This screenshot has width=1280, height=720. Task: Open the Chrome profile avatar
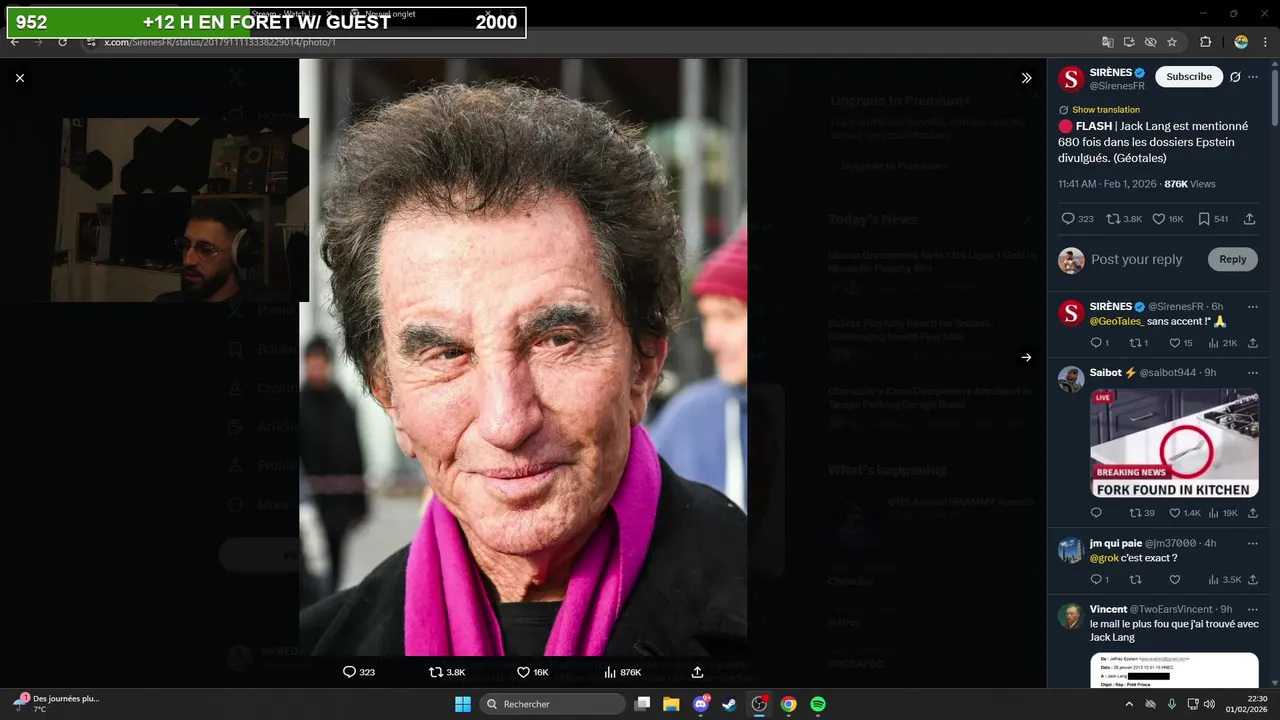coord(1241,42)
